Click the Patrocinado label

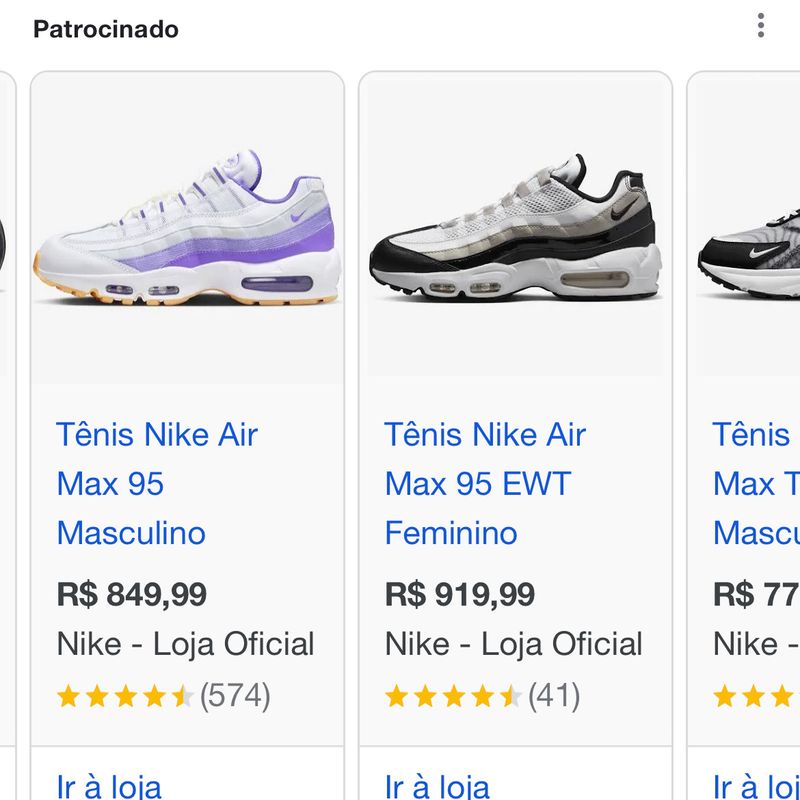[x=106, y=29]
